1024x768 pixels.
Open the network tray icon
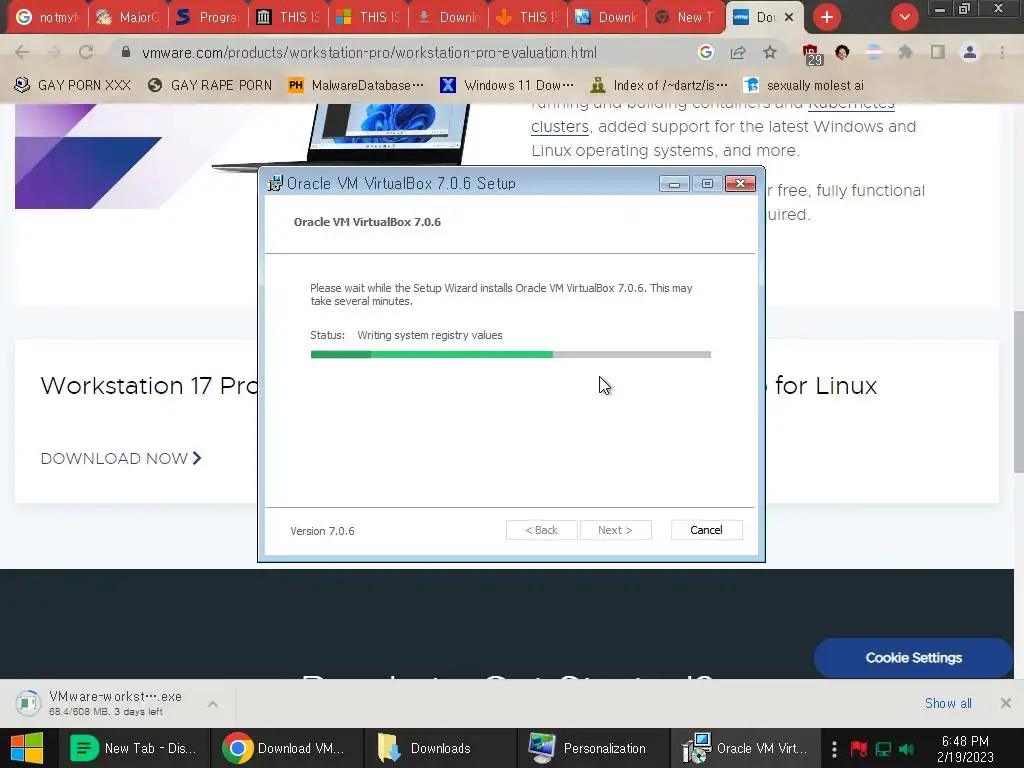click(883, 748)
